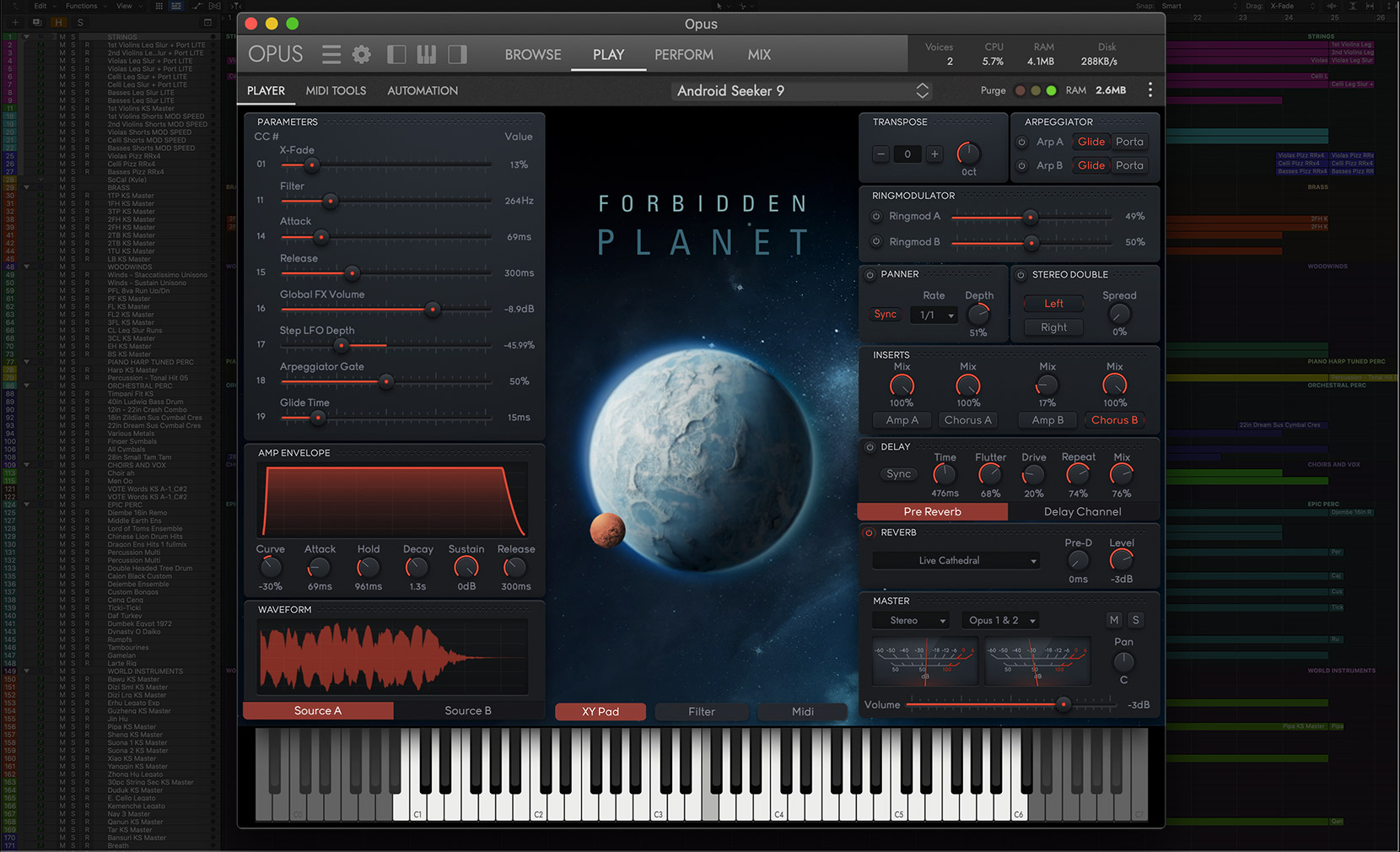Select Right in Stereo Double

point(1053,327)
